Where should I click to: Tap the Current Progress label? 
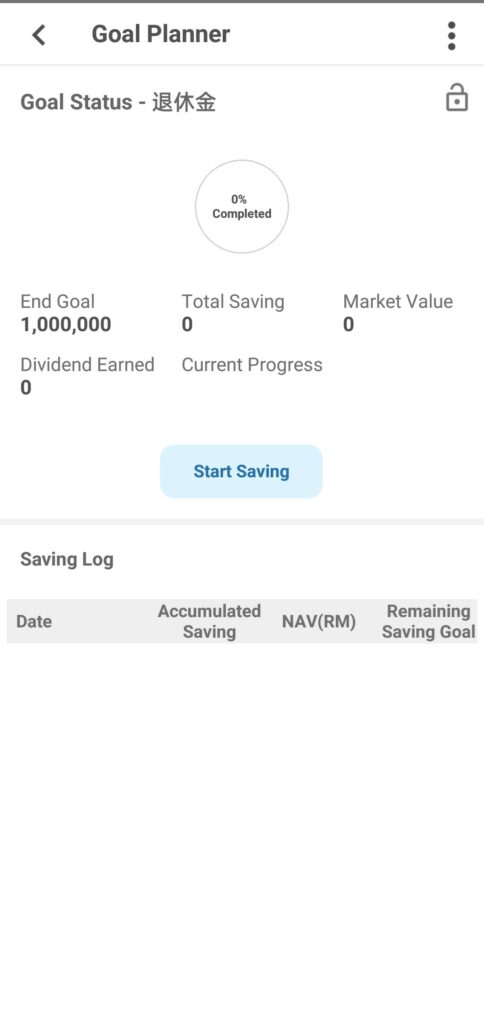(252, 365)
